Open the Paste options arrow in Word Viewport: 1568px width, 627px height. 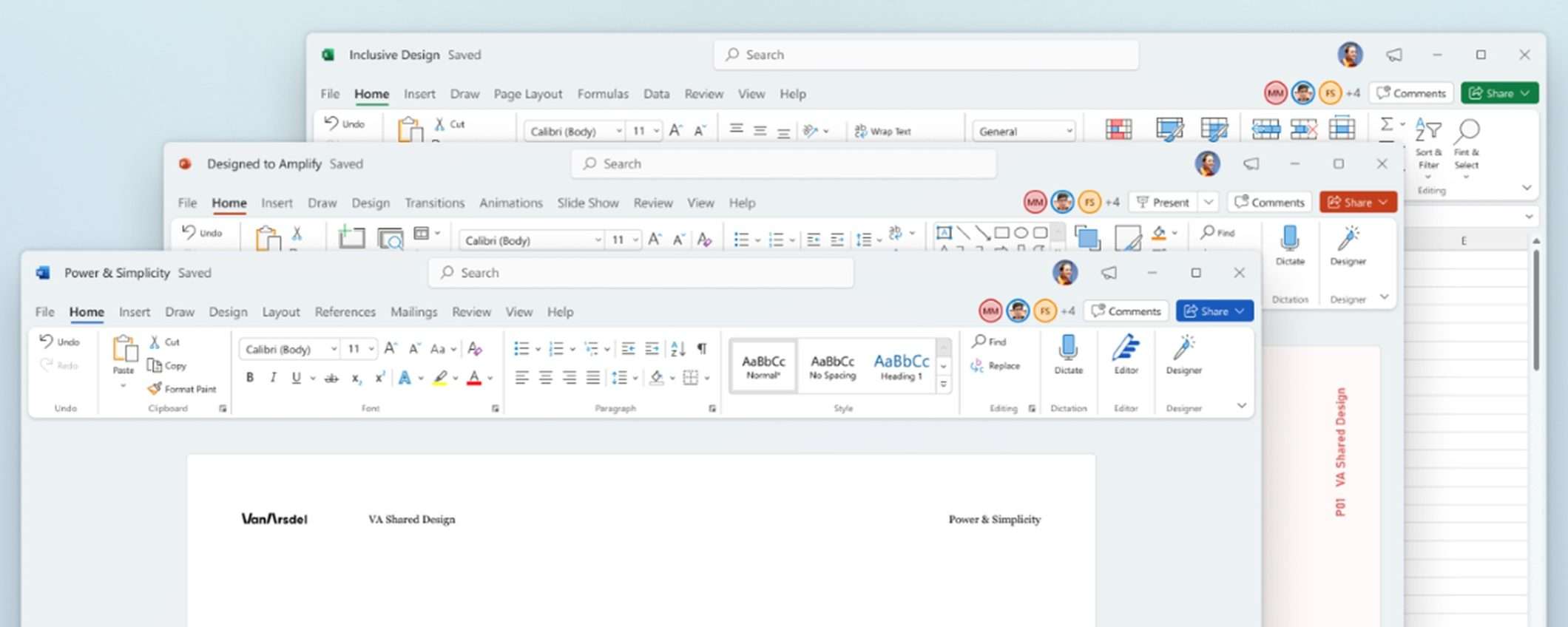coord(124,385)
